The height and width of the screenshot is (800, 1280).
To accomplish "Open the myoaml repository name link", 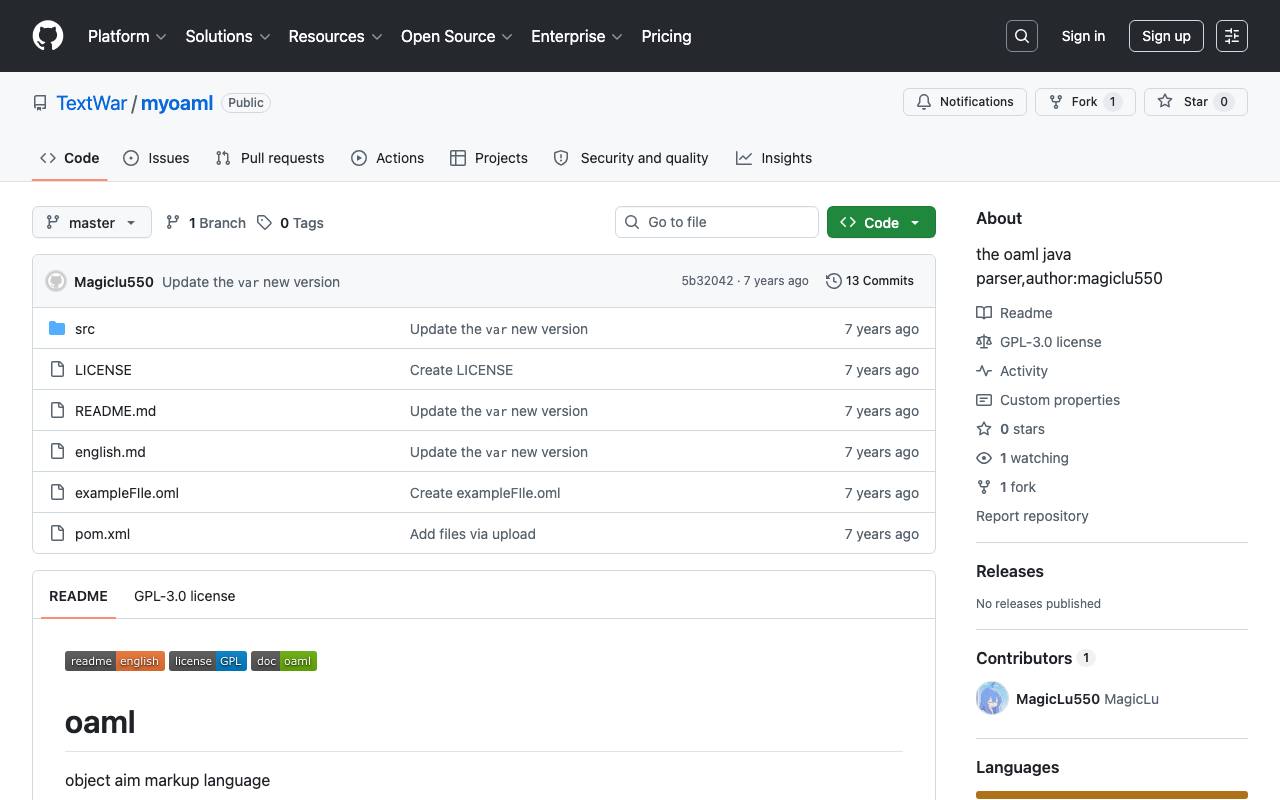I will [177, 103].
